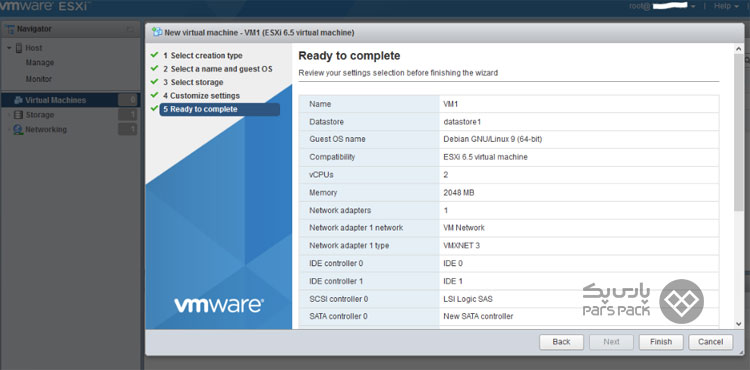Select Networking in Navigator
This screenshot has height=370, width=750.
point(46,130)
